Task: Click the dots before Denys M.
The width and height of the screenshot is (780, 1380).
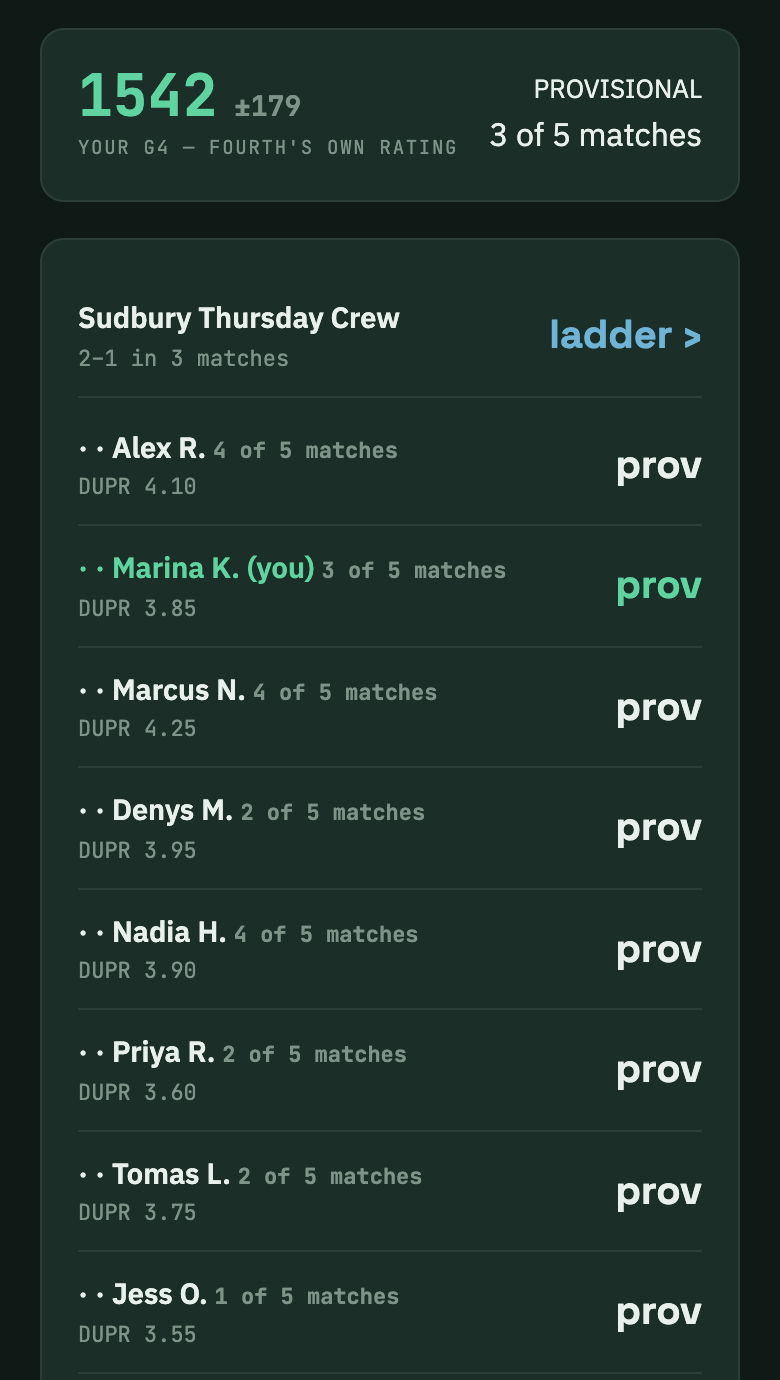Action: tap(92, 812)
